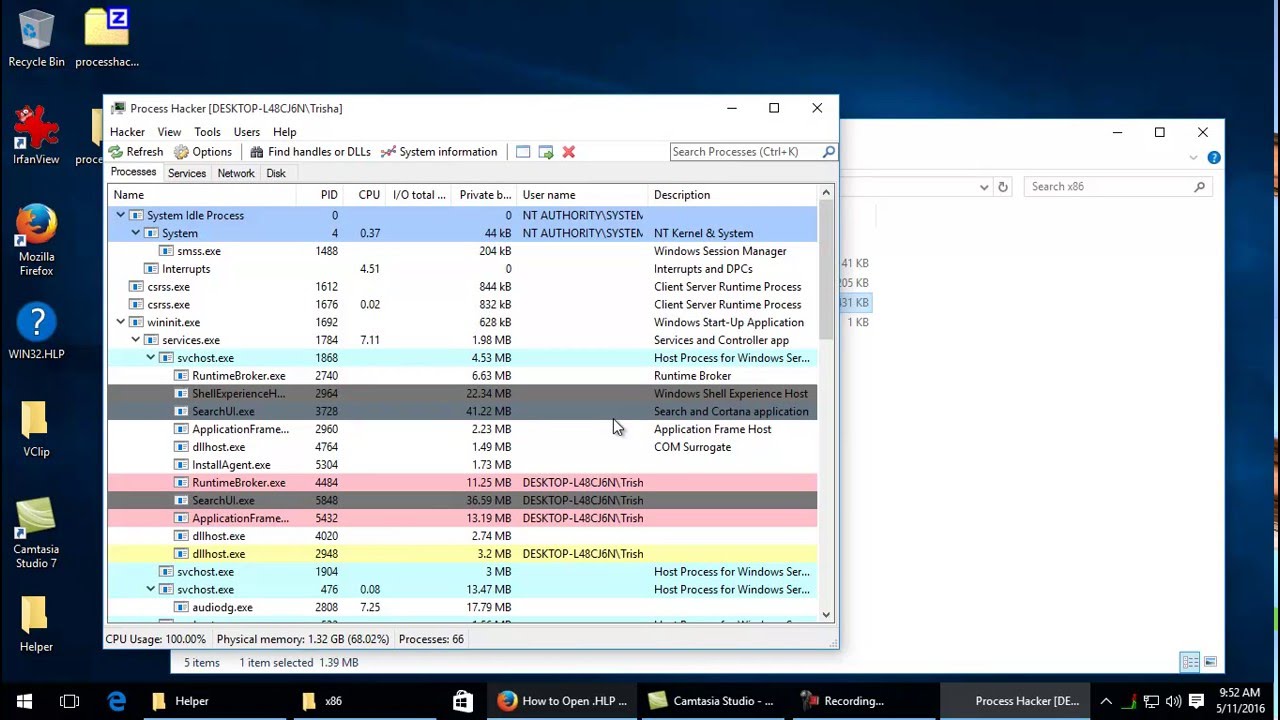
Task: Click the volume icon in system tray
Action: coord(1173,701)
